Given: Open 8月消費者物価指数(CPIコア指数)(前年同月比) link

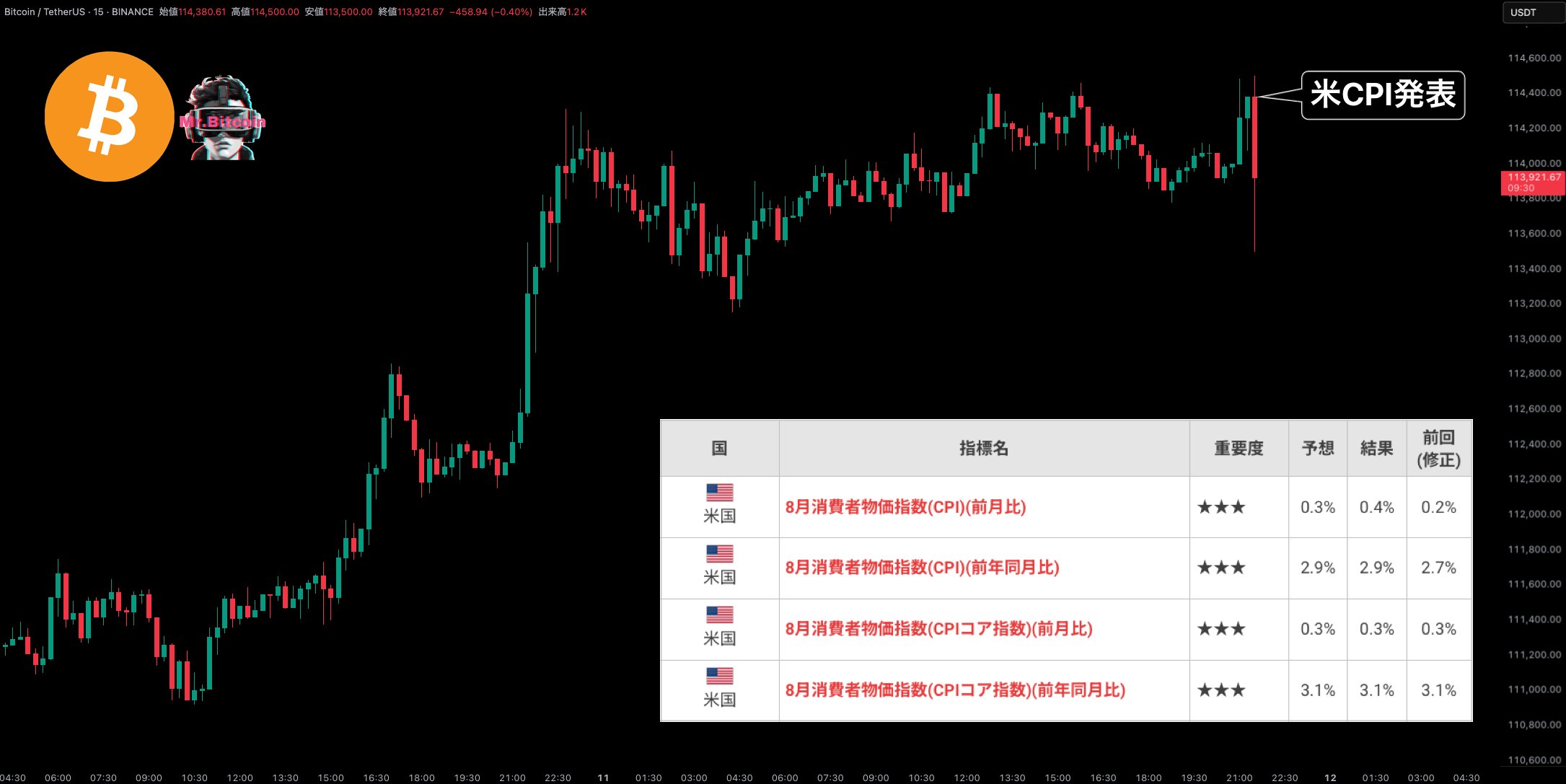Looking at the screenshot, I should pyautogui.click(x=955, y=690).
